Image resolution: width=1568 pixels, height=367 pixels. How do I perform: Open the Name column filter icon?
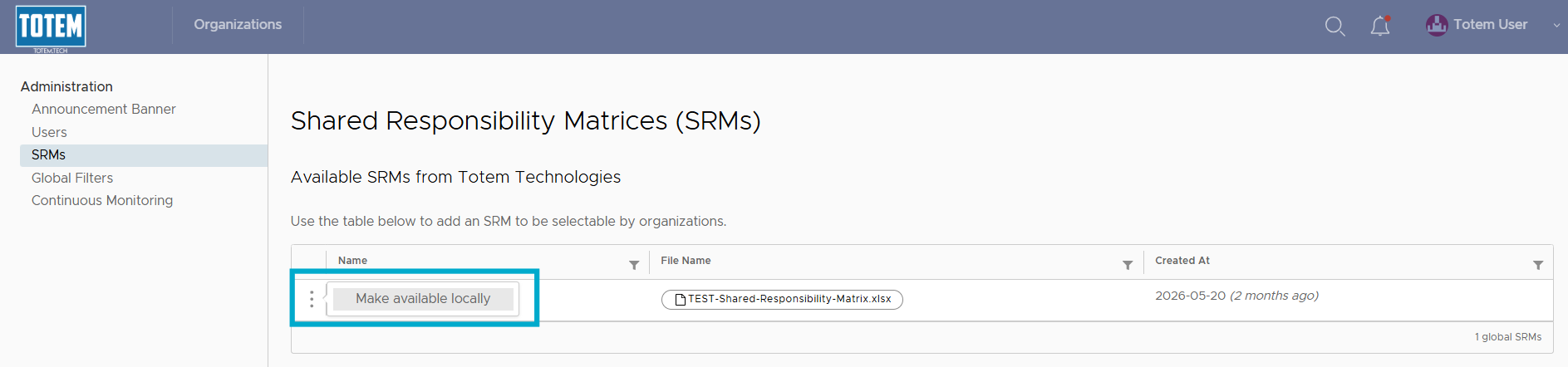coord(634,265)
